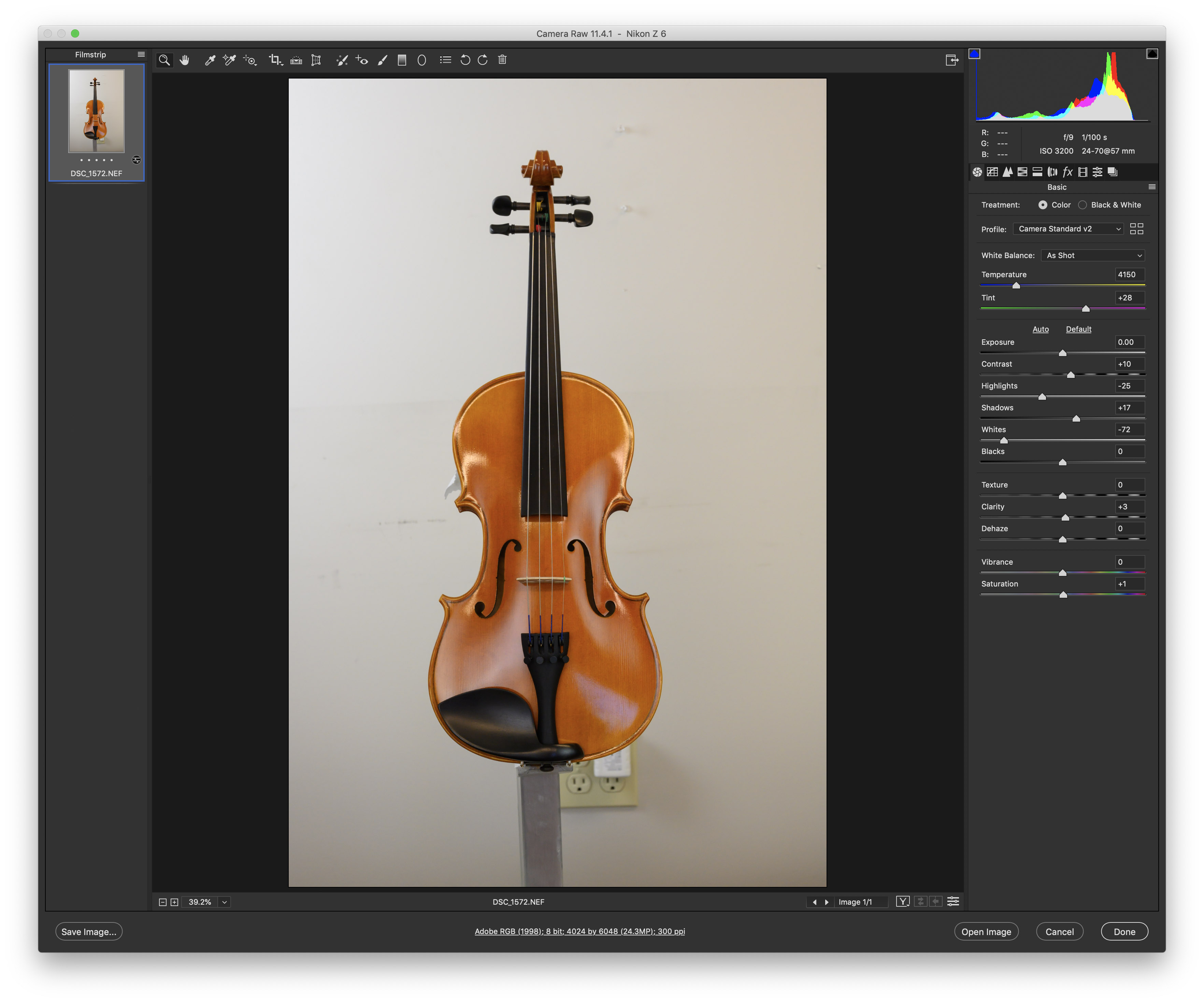
Task: Select the Red Eye Removal tool
Action: coord(361,60)
